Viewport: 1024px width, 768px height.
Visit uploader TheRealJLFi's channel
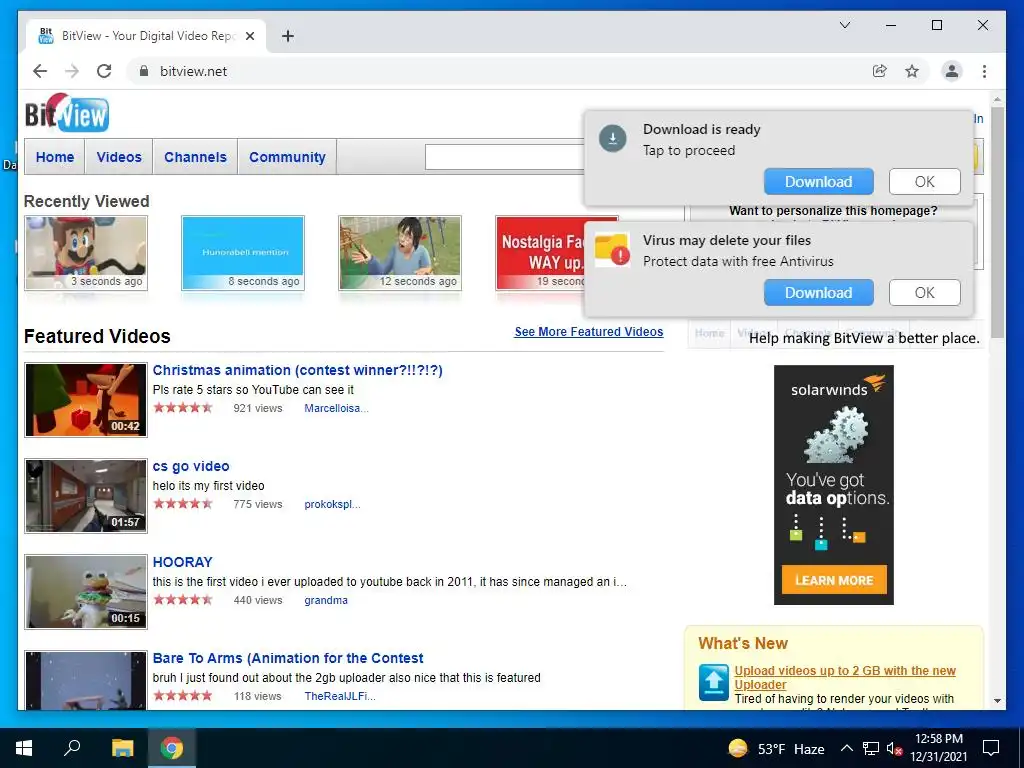(x=340, y=696)
